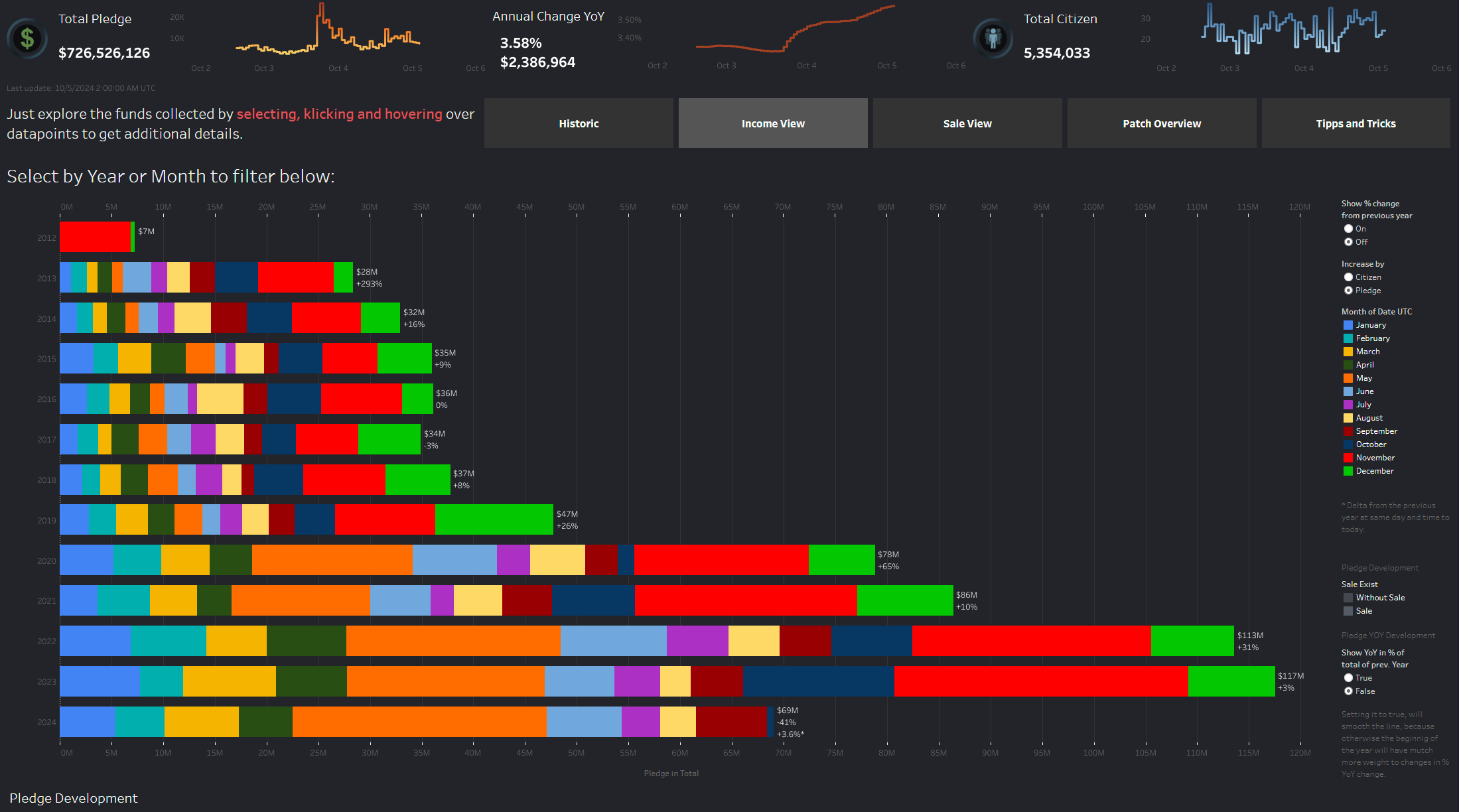Viewport: 1459px width, 812px height.
Task: Click the December legend green square
Action: [1348, 471]
